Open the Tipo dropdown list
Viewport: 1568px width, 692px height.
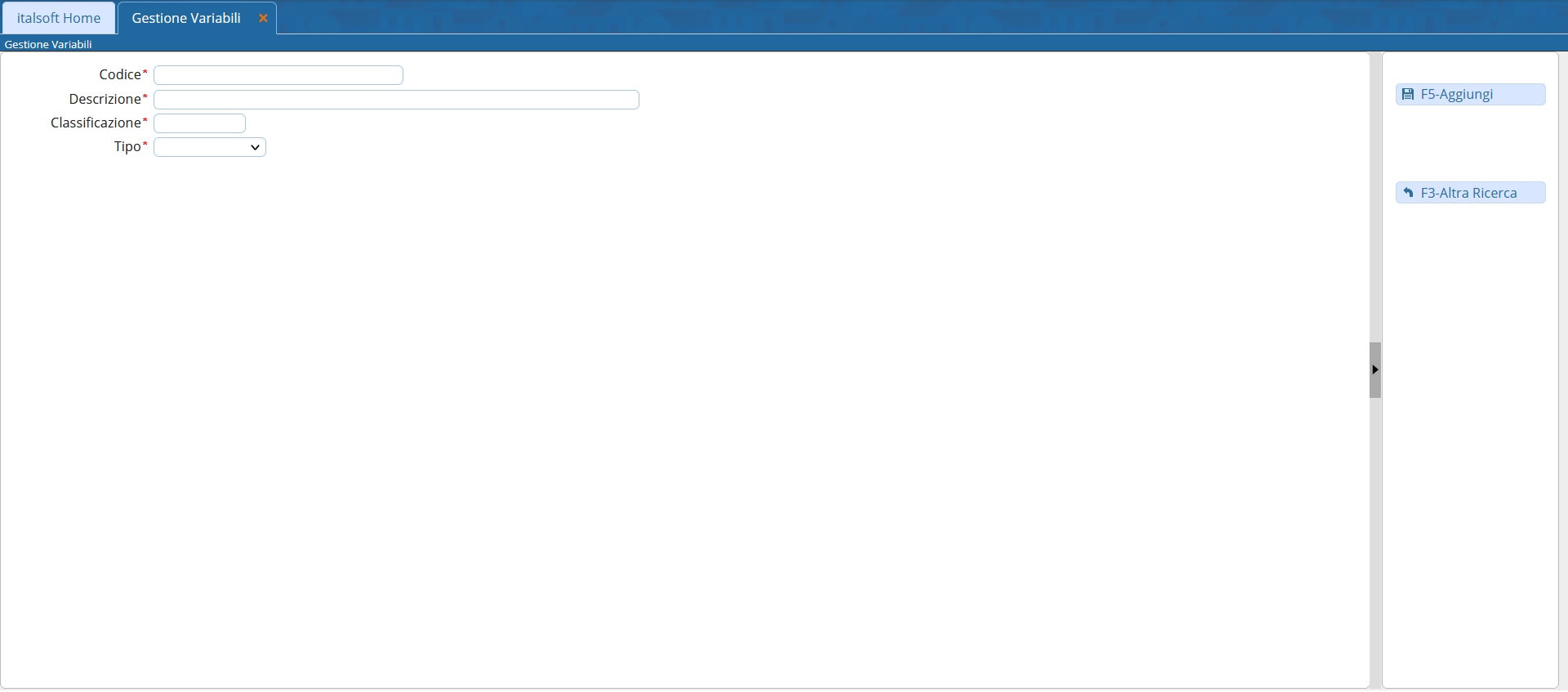coord(210,147)
